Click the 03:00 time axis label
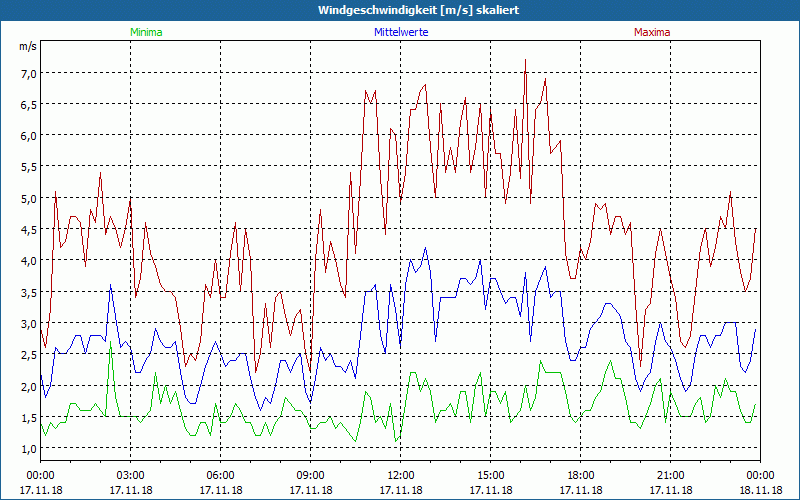Viewport: 800px width, 500px height. tap(131, 476)
